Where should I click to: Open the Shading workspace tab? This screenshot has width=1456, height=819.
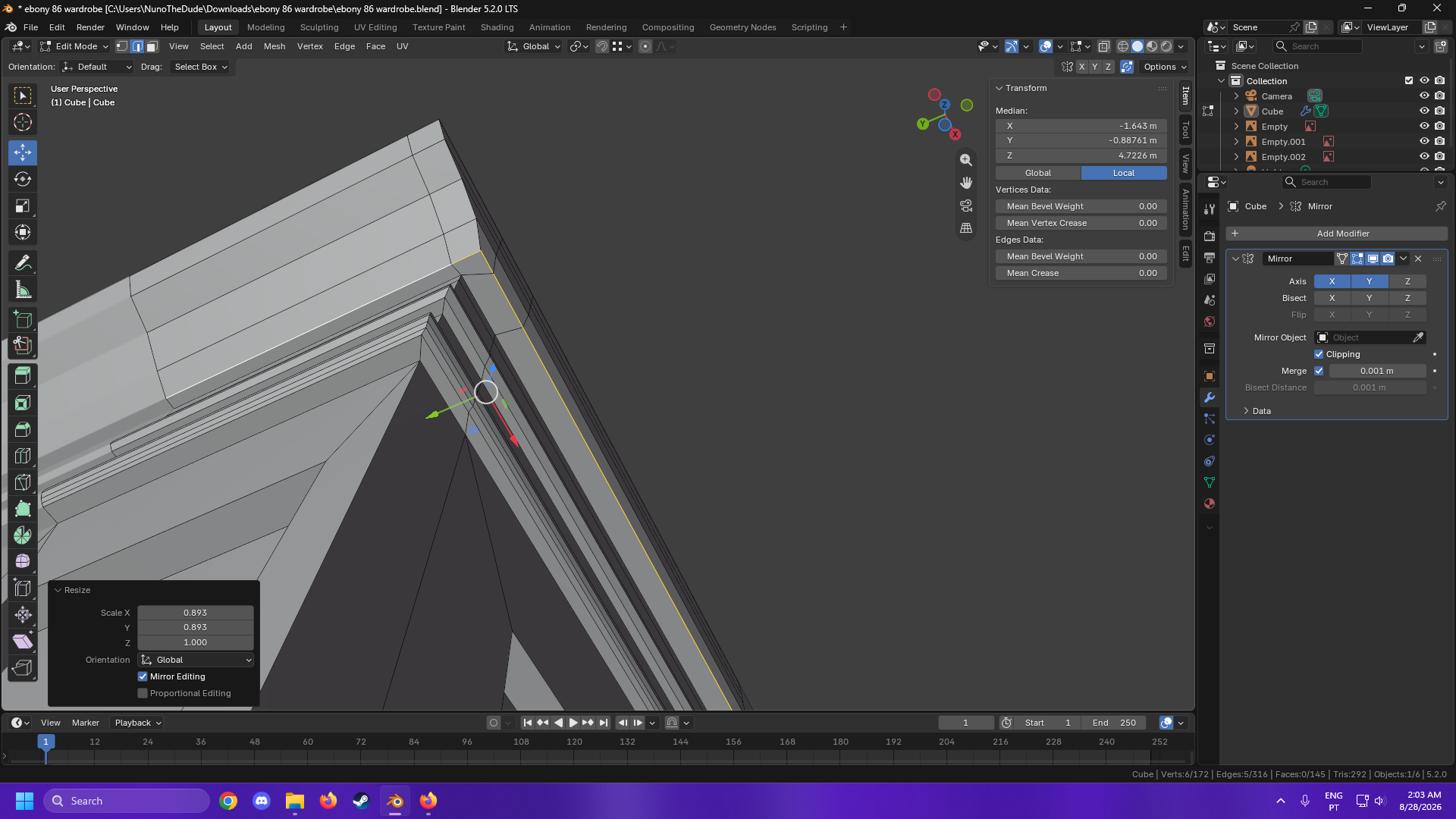[497, 27]
